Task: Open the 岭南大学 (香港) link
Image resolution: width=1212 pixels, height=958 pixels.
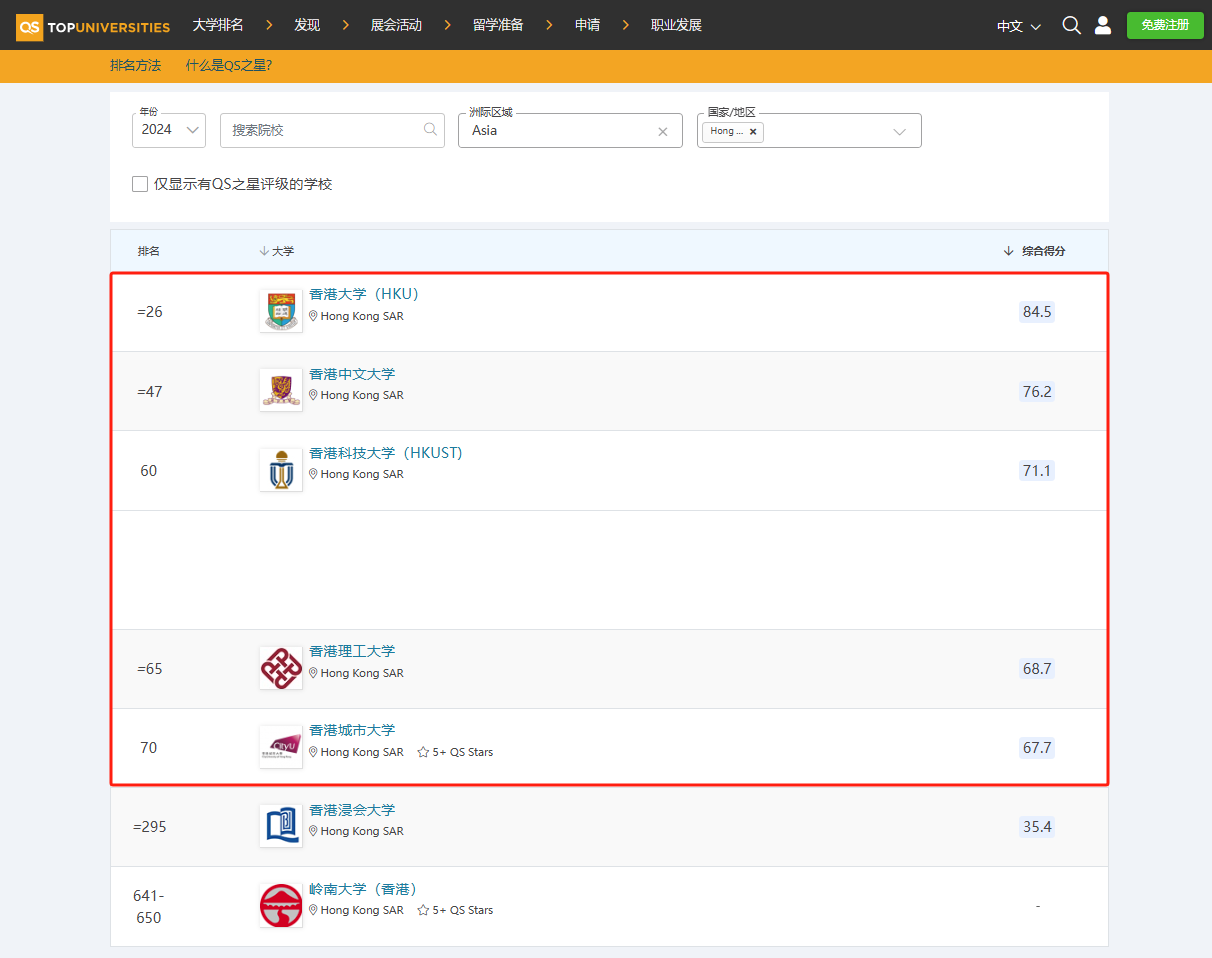Action: 364,889
